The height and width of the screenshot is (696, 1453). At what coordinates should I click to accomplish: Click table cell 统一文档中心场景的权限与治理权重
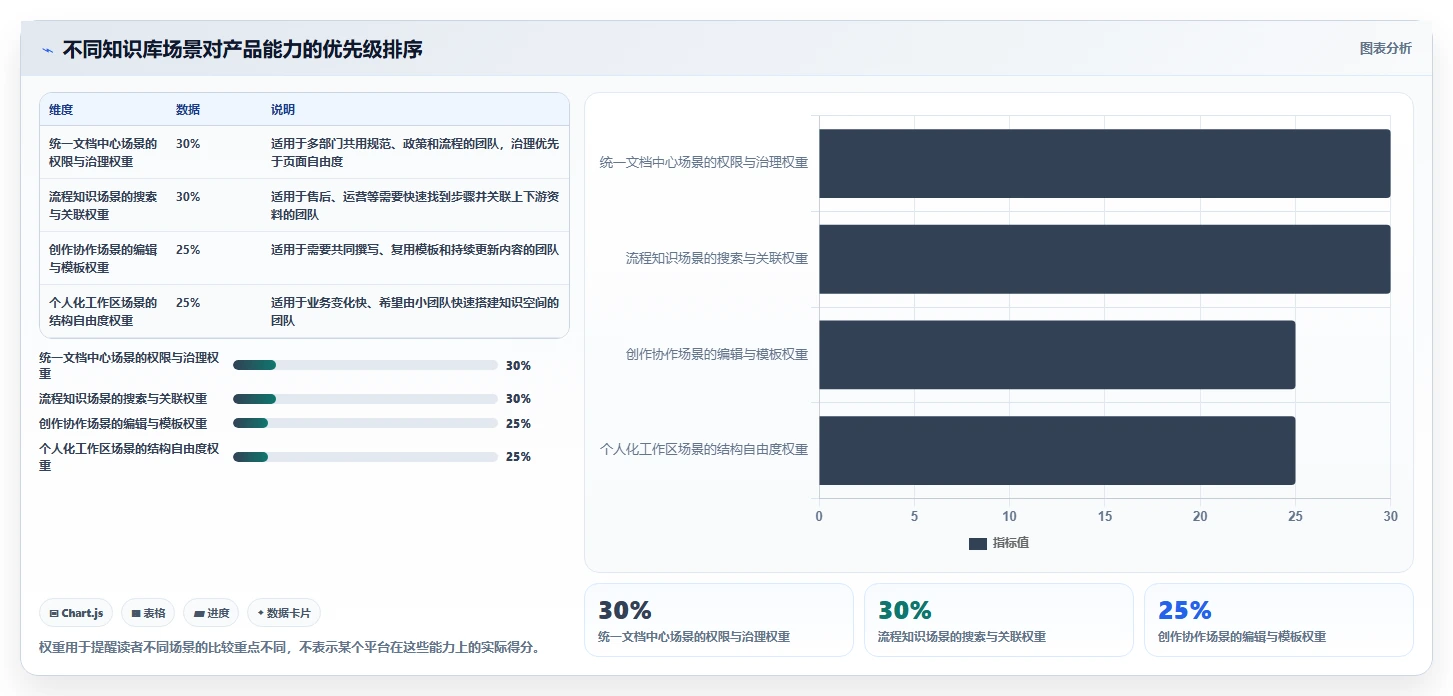pyautogui.click(x=103, y=152)
